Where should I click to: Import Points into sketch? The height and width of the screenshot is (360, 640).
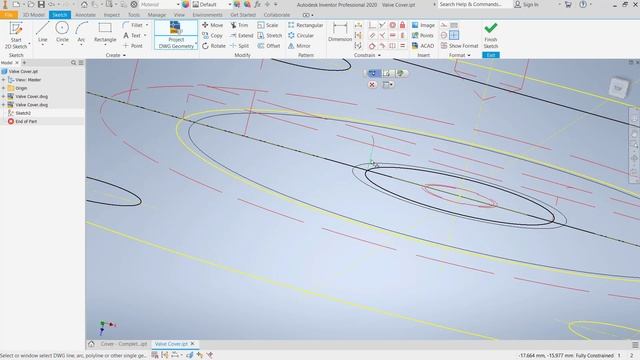point(422,36)
